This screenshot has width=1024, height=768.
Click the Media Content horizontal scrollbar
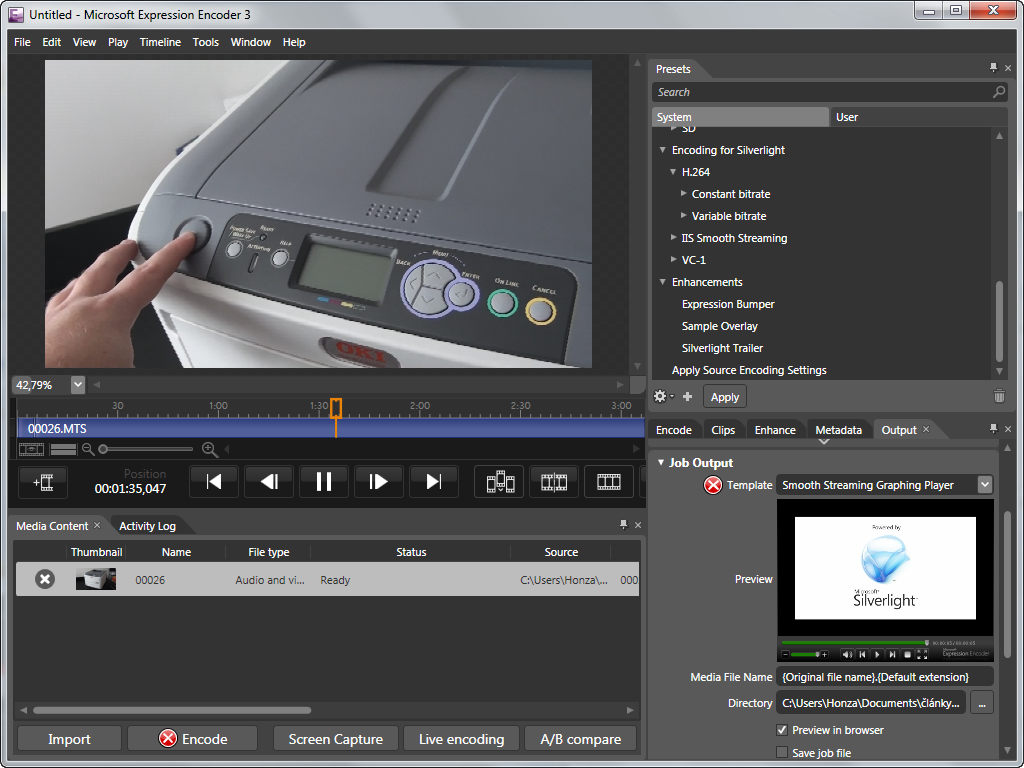[x=172, y=710]
